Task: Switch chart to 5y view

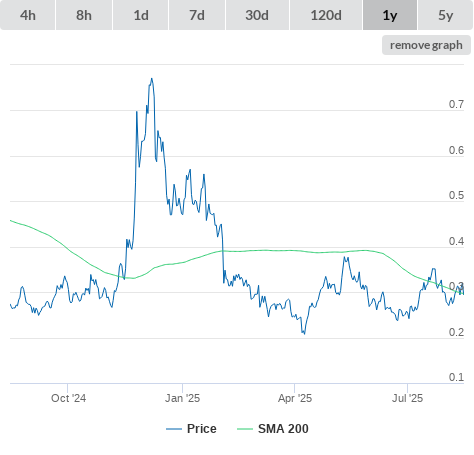Action: tap(445, 15)
